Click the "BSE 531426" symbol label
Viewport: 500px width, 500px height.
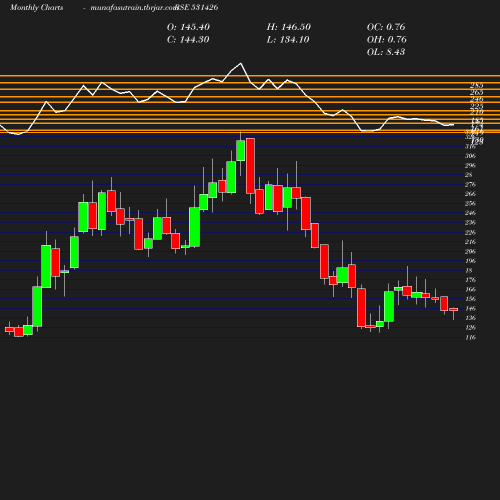click(x=197, y=7)
